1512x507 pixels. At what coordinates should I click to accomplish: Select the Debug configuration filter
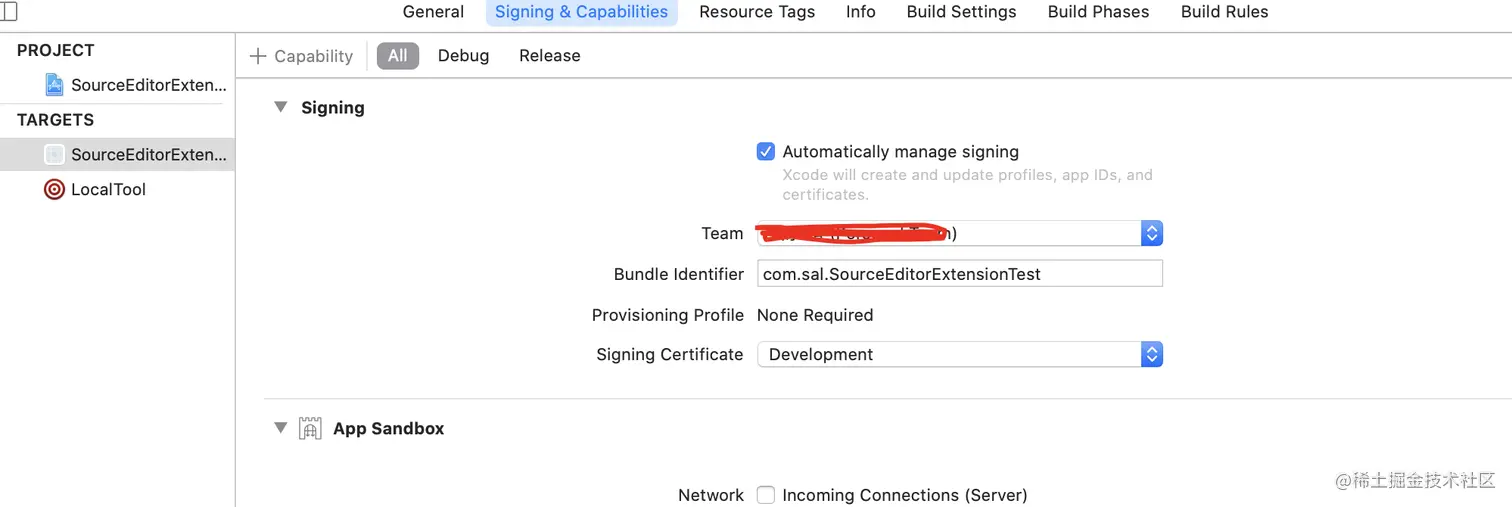point(463,56)
